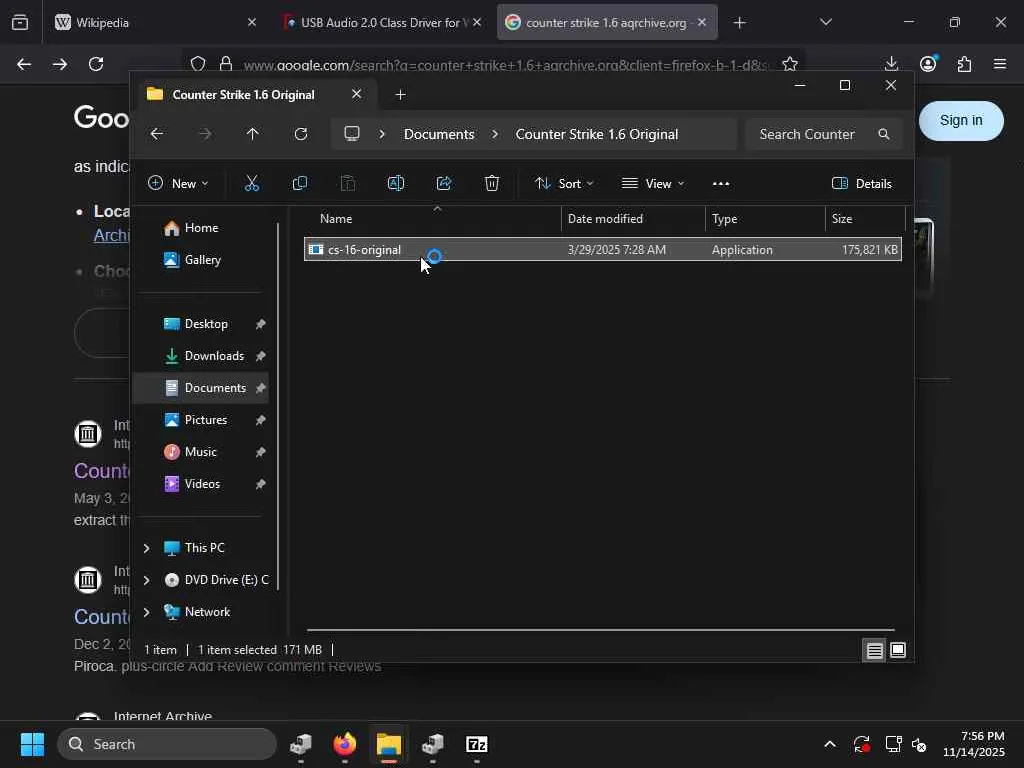Image resolution: width=1024 pixels, height=768 pixels.
Task: Expand breadcrumb chevron after Documents
Action: pos(495,134)
